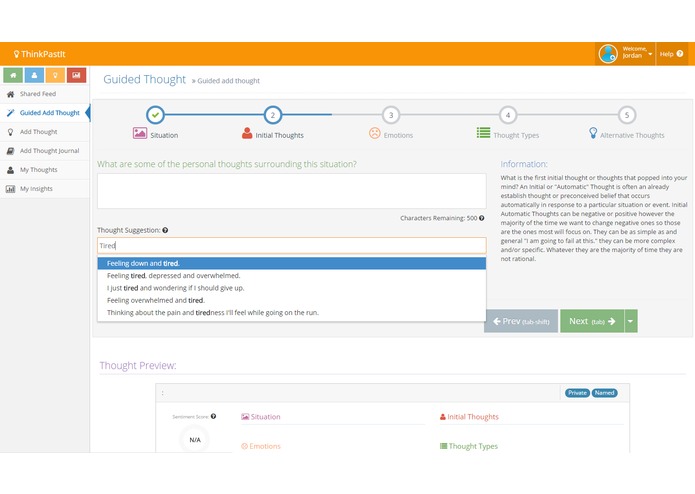Click the pencil icon beside Guided Add Thought
This screenshot has height=494, width=695.
tap(11, 113)
